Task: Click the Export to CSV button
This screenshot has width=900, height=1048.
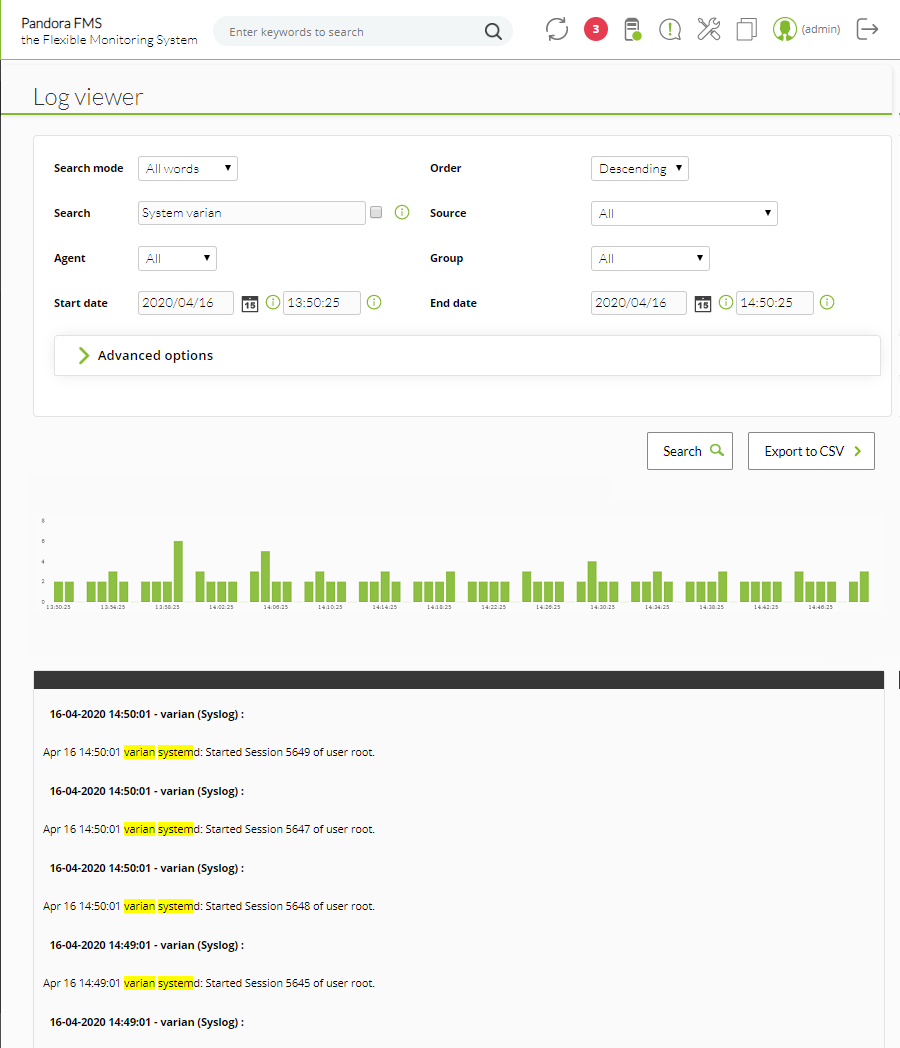Action: click(811, 451)
